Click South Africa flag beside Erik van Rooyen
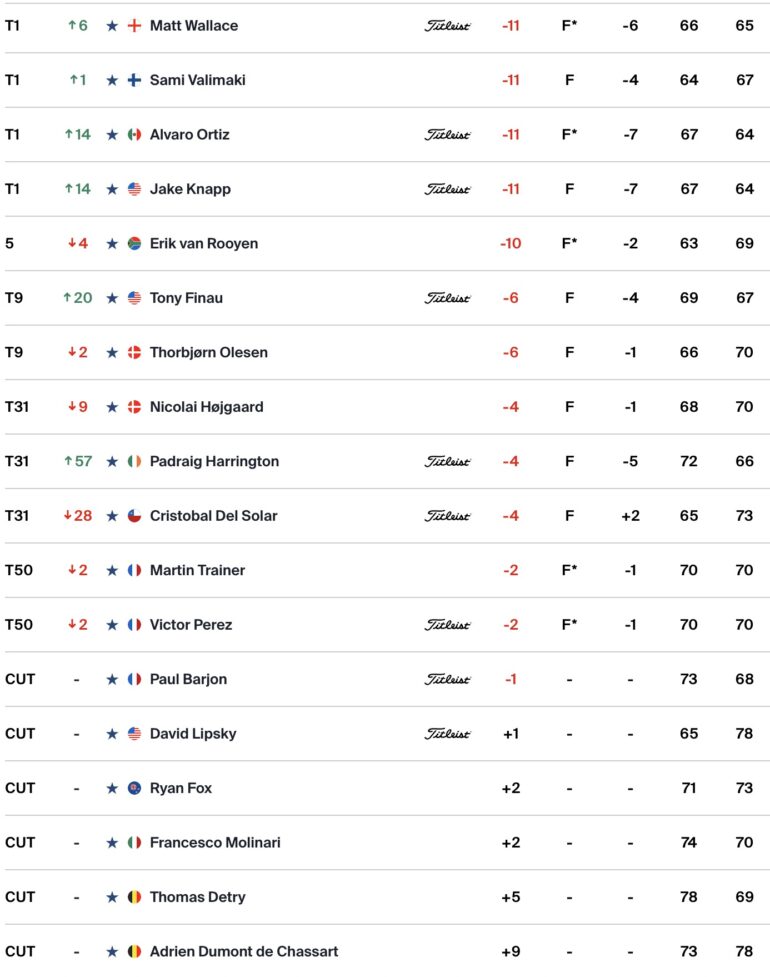The image size is (770, 977). point(134,243)
